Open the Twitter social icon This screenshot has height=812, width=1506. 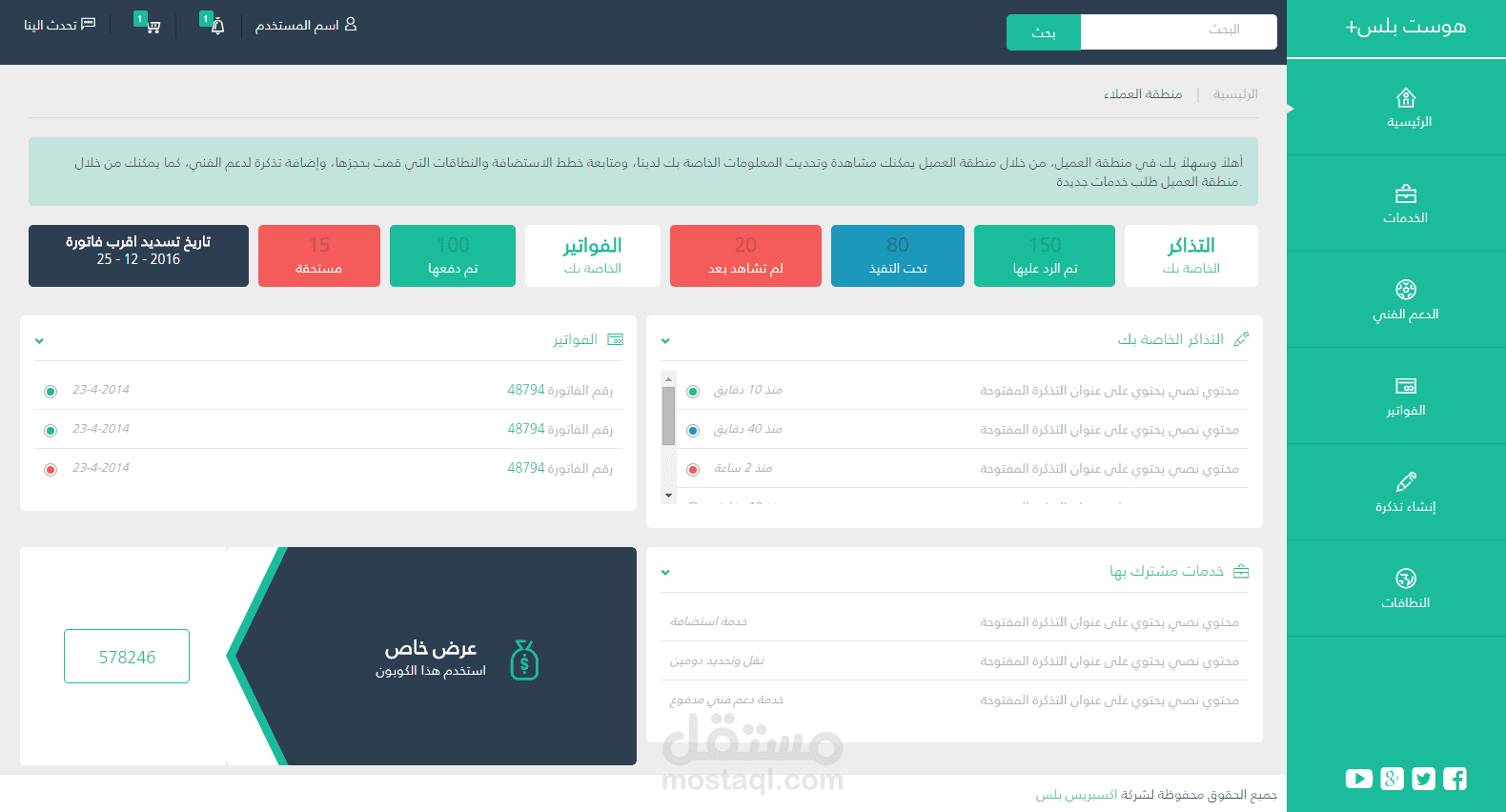1423,779
